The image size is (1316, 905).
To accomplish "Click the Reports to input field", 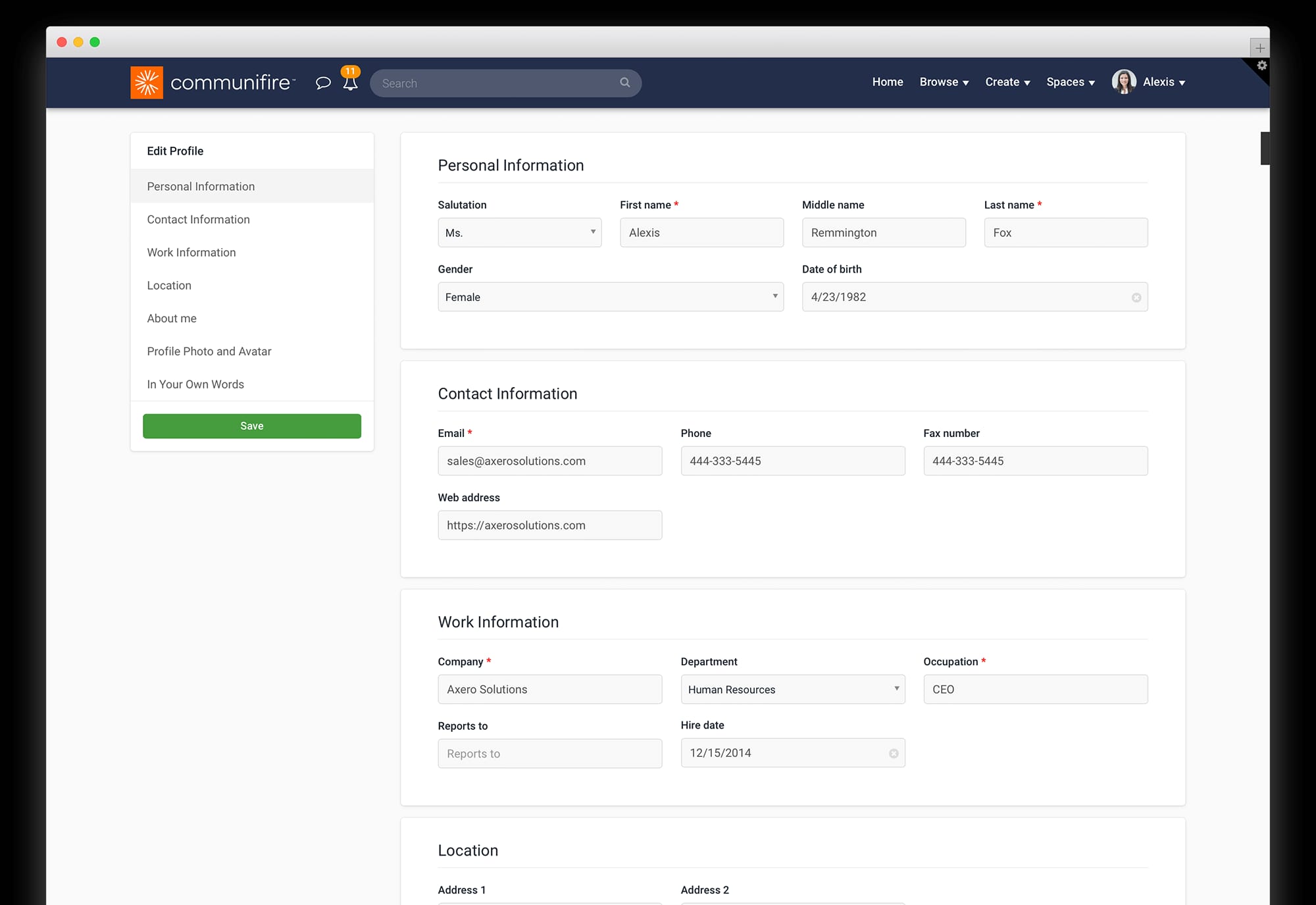I will (549, 754).
